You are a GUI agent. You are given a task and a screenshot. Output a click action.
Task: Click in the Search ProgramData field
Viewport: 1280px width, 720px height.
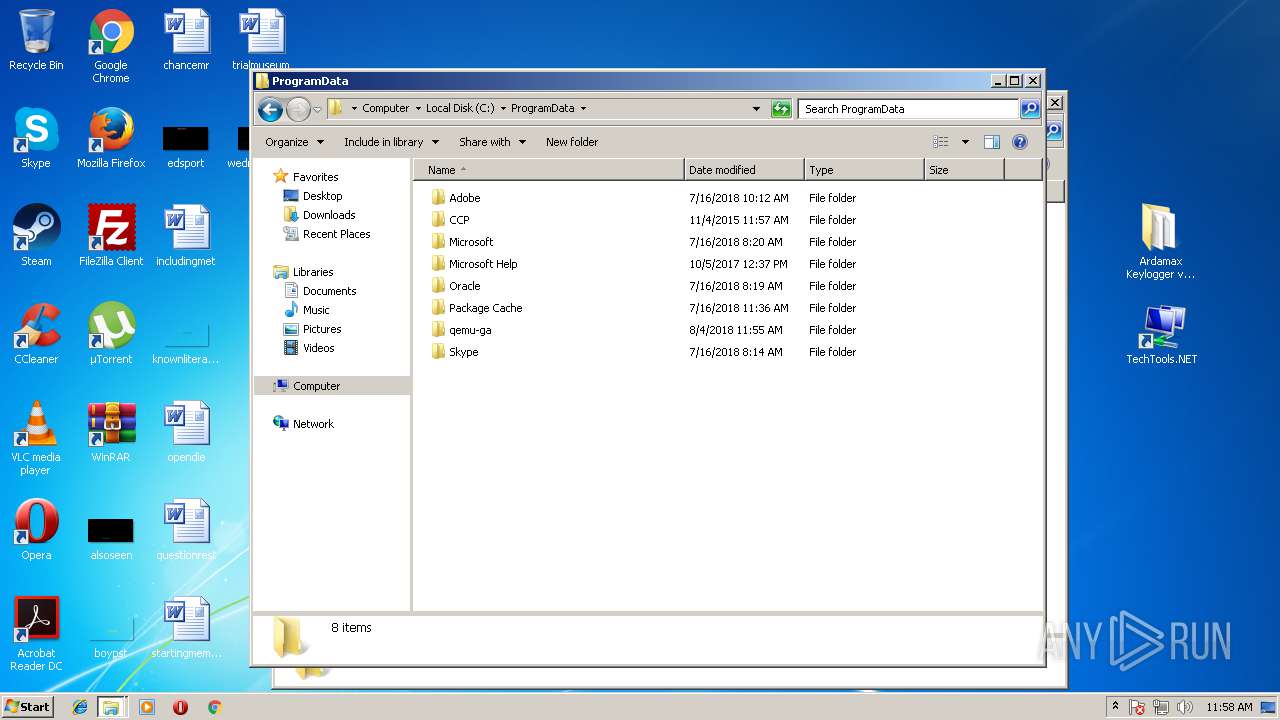click(908, 109)
